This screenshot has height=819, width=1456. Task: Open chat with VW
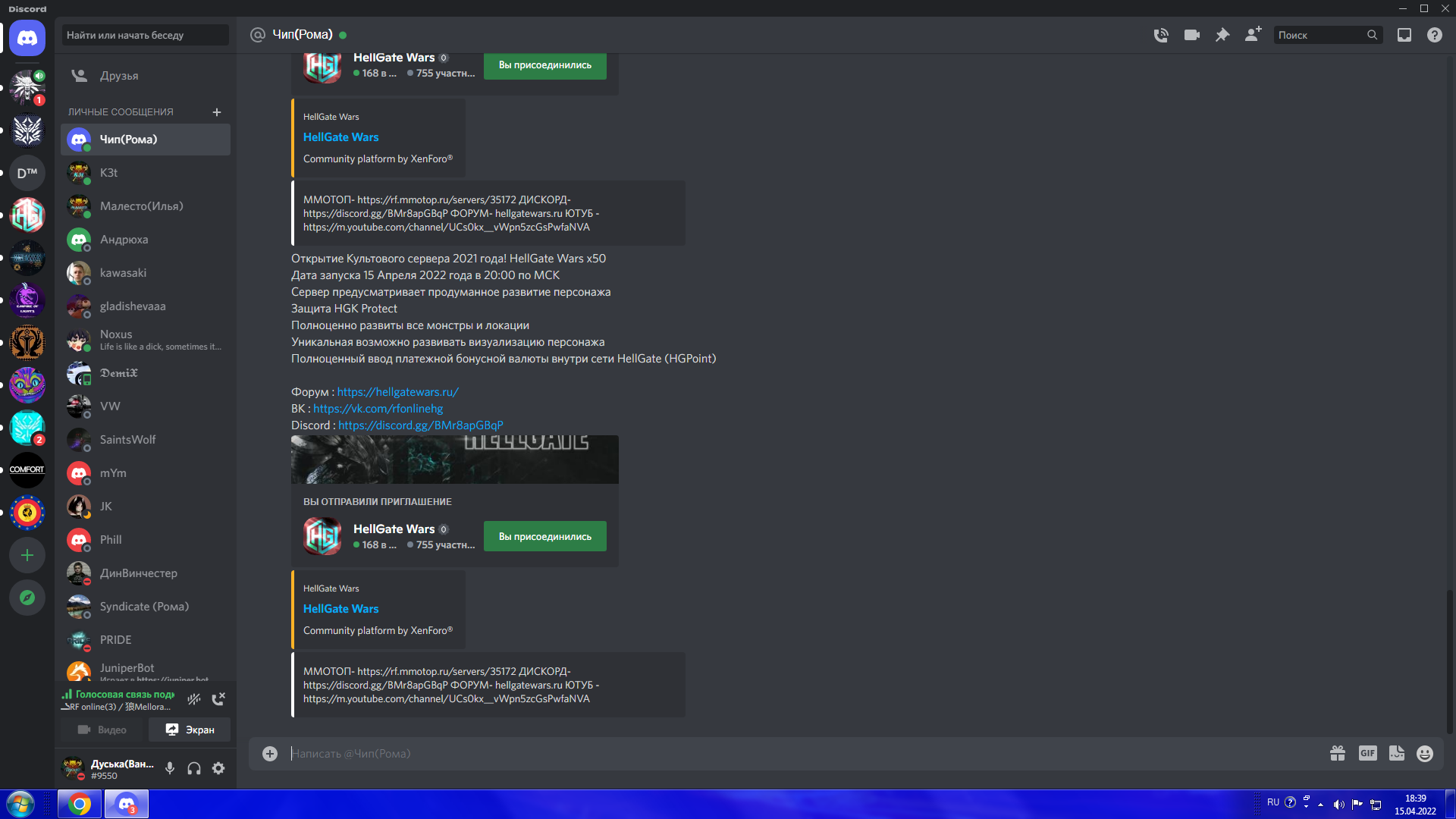[x=146, y=406]
